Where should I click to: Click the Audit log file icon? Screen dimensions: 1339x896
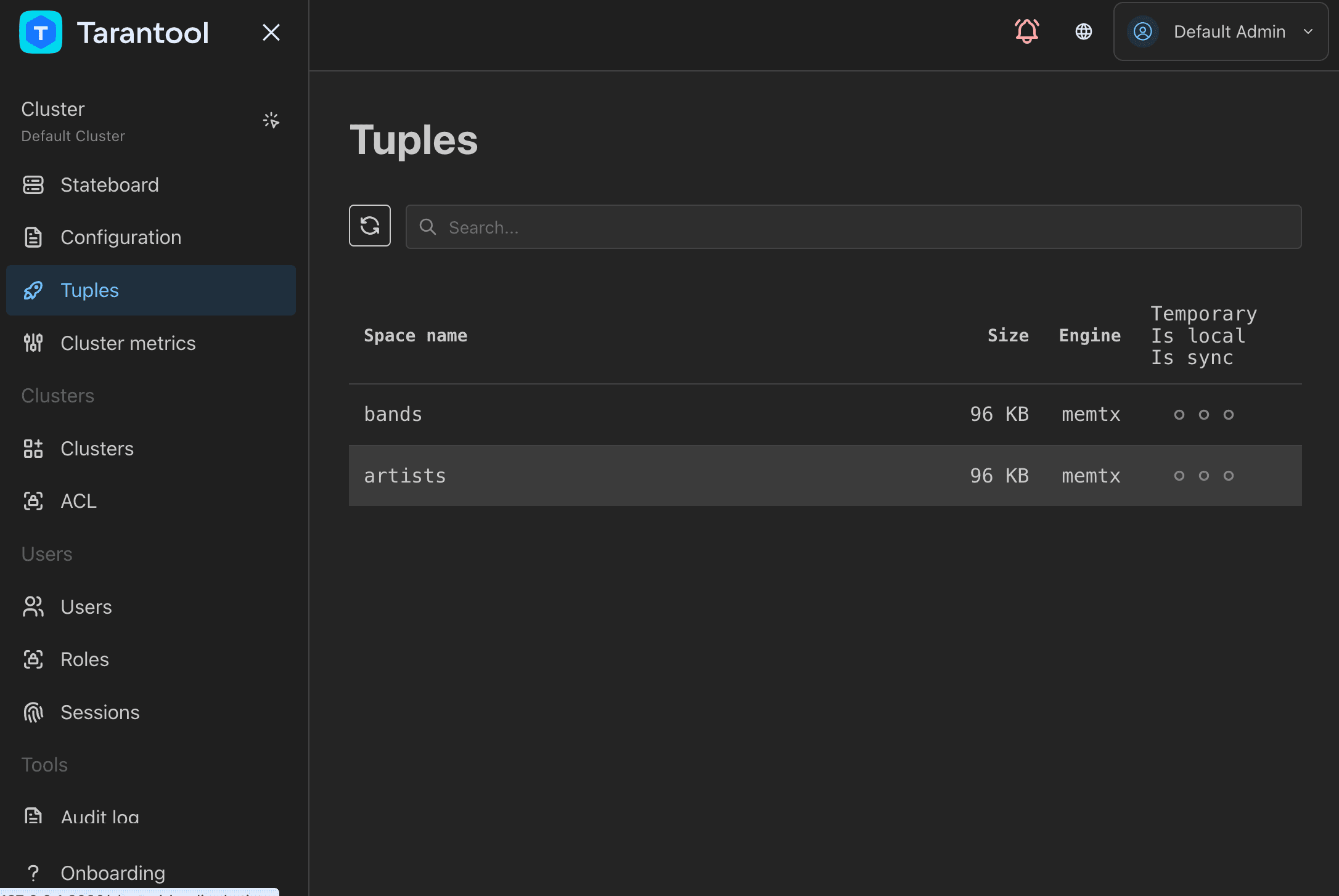33,817
